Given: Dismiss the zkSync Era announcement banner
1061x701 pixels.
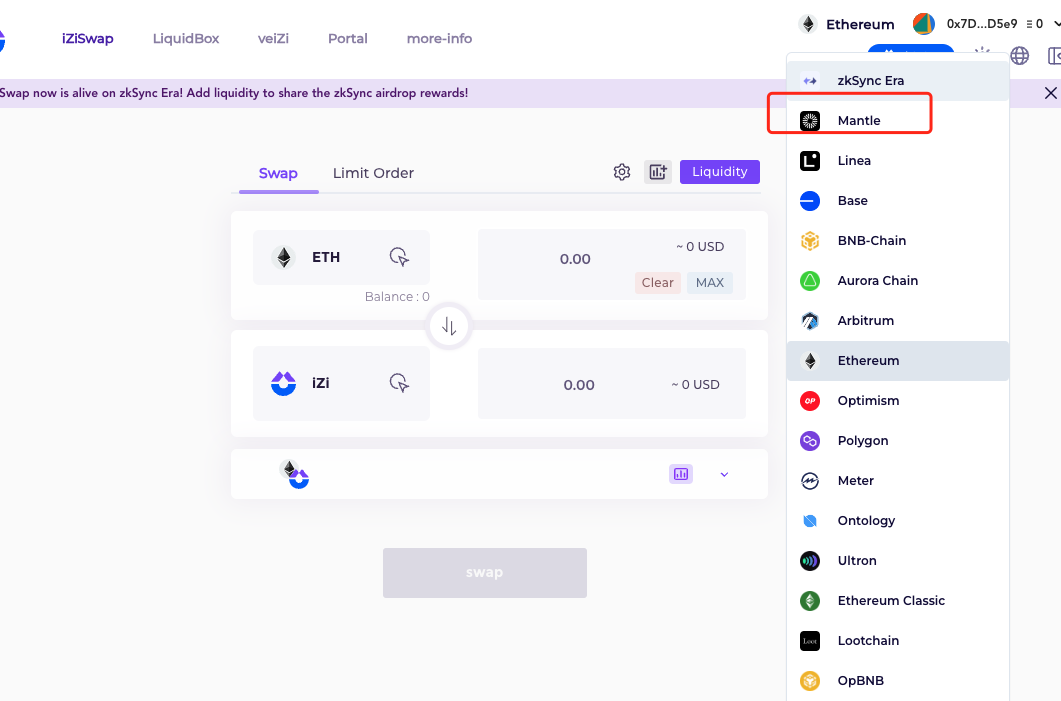Looking at the screenshot, I should (x=1050, y=93).
